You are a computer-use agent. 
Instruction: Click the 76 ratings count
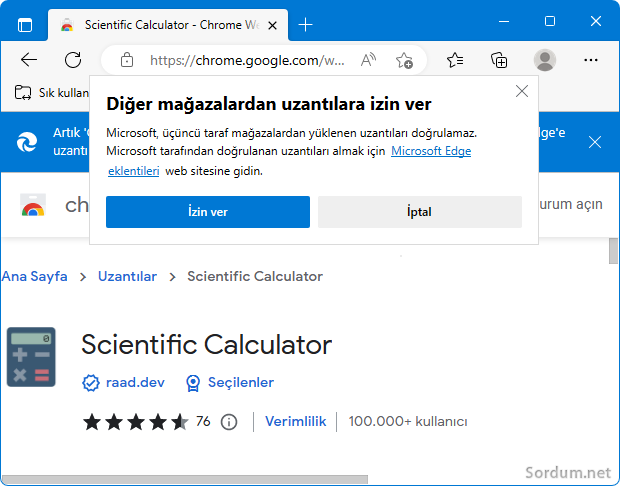pyautogui.click(x=203, y=421)
